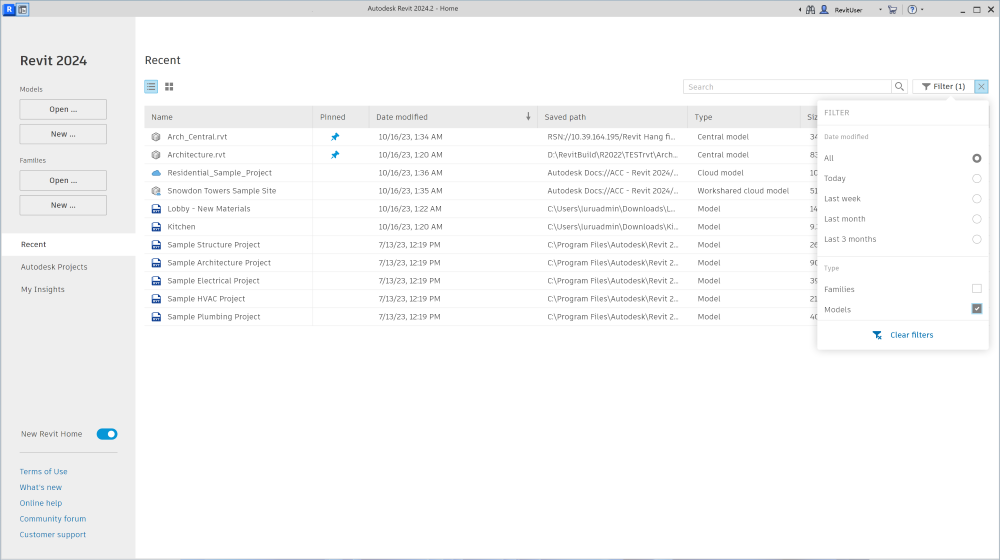Sort by the Type column header
Image resolution: width=1000 pixels, height=560 pixels.
tap(743, 117)
